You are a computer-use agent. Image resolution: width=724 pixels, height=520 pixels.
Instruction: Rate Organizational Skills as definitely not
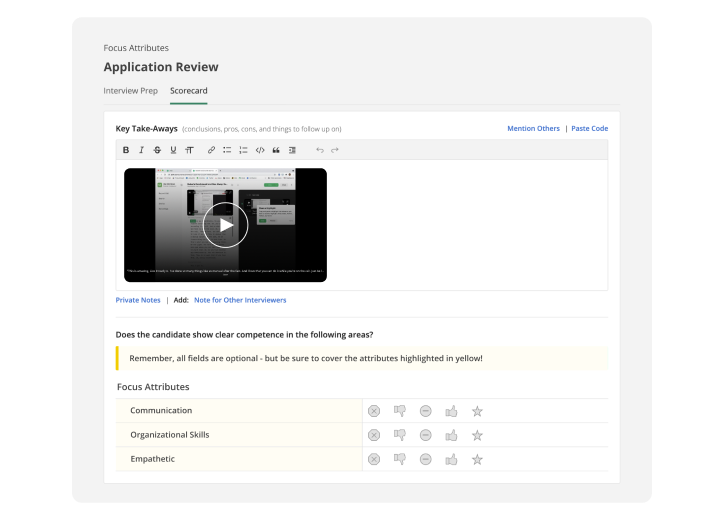374,435
